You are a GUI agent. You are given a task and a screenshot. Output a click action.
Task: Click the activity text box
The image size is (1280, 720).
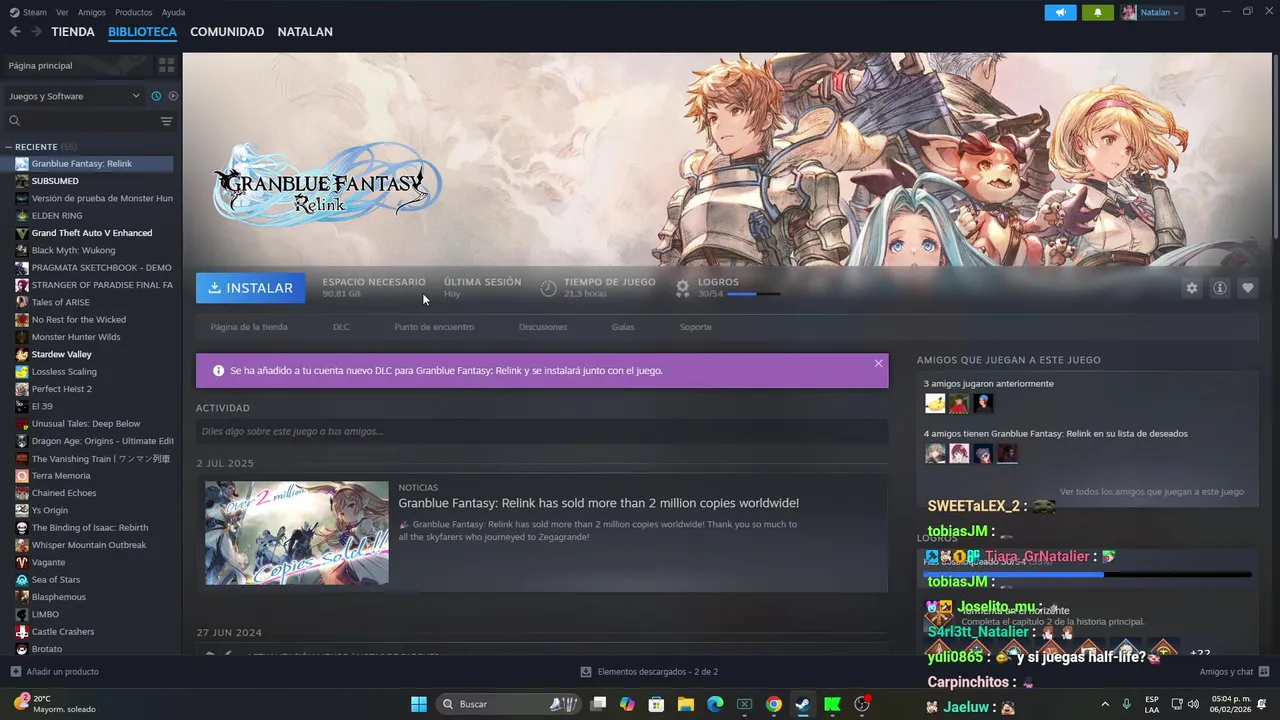(x=542, y=431)
